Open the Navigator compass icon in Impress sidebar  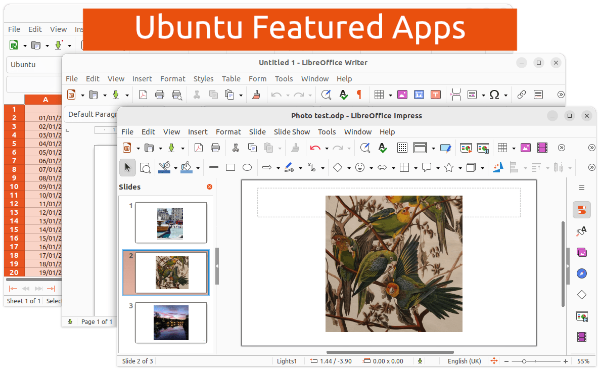582,273
